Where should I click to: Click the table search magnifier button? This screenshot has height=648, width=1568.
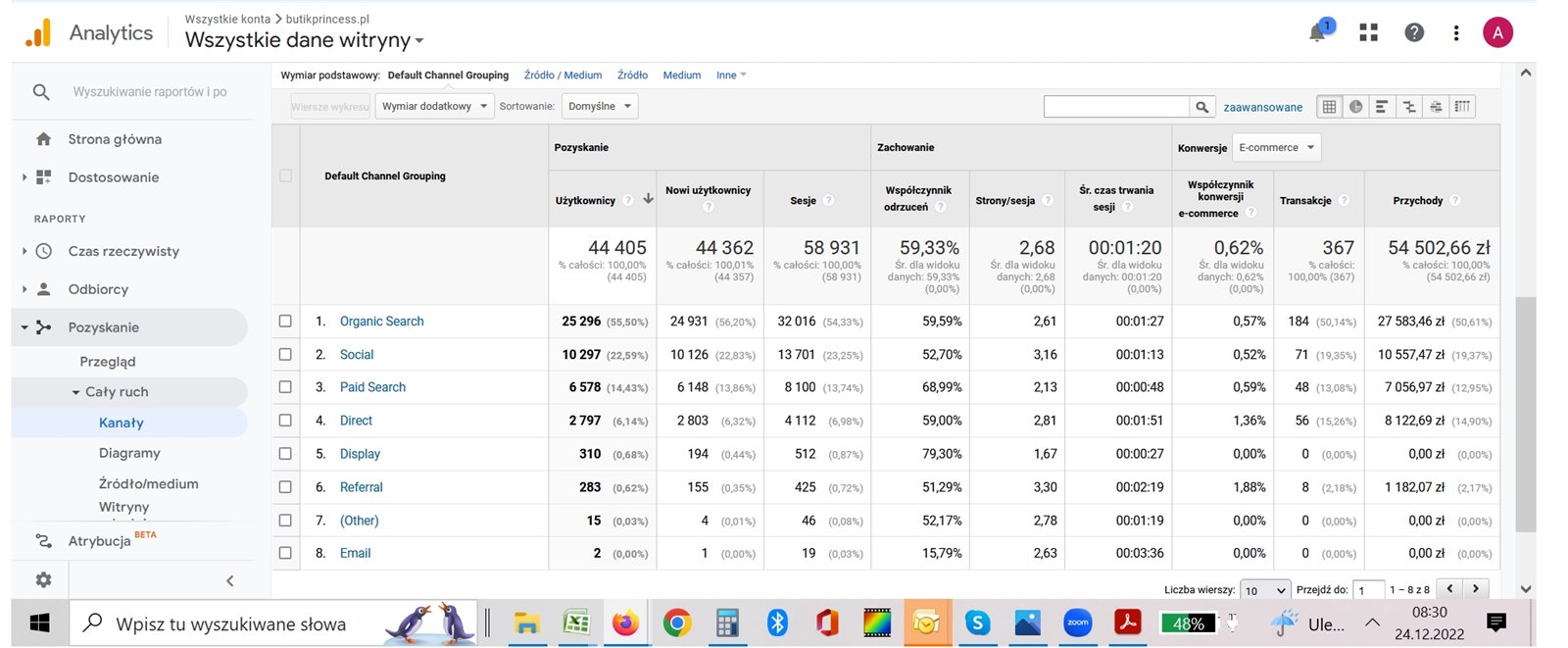tap(1201, 107)
